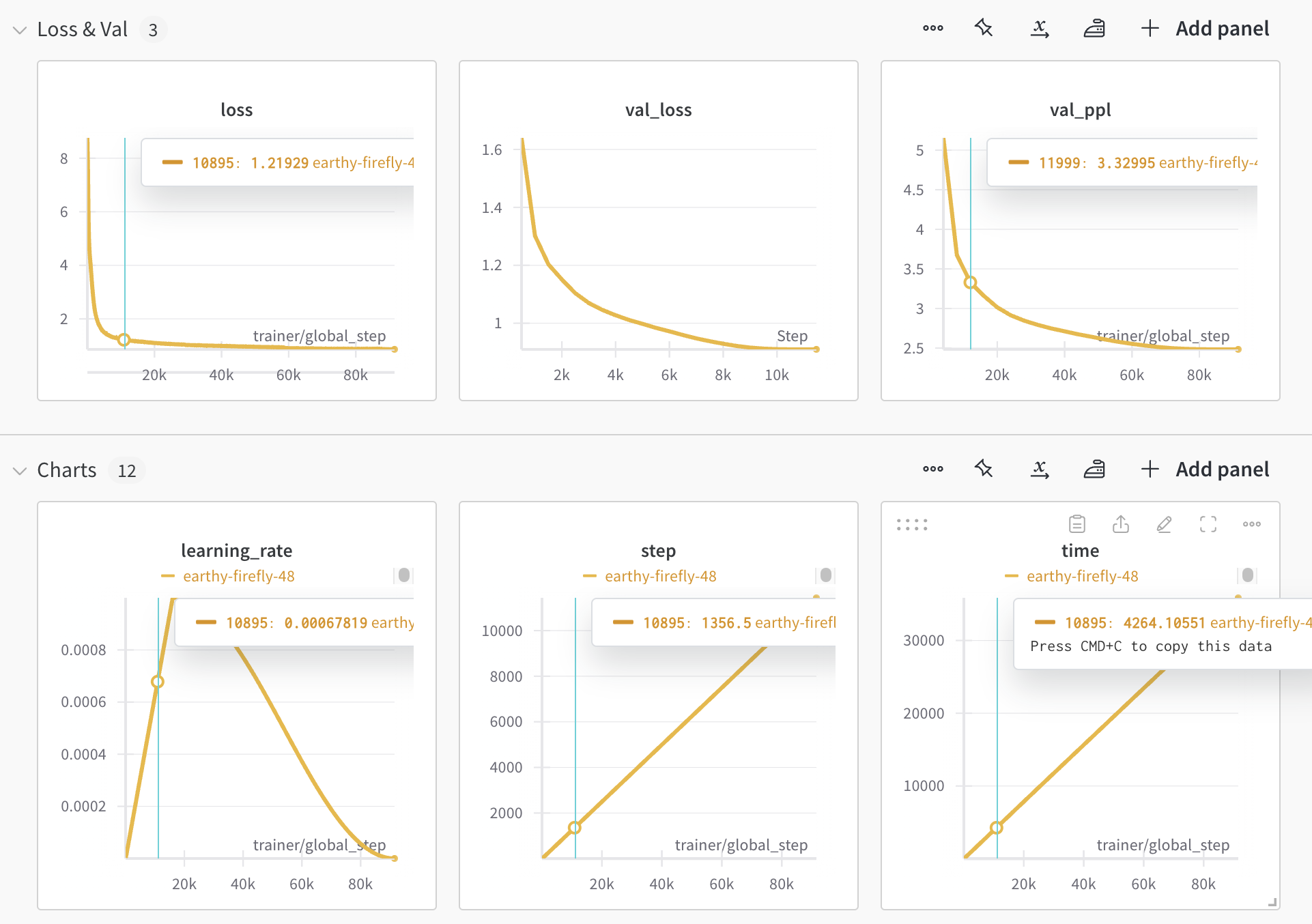Add panel to Charts section

pos(1205,470)
